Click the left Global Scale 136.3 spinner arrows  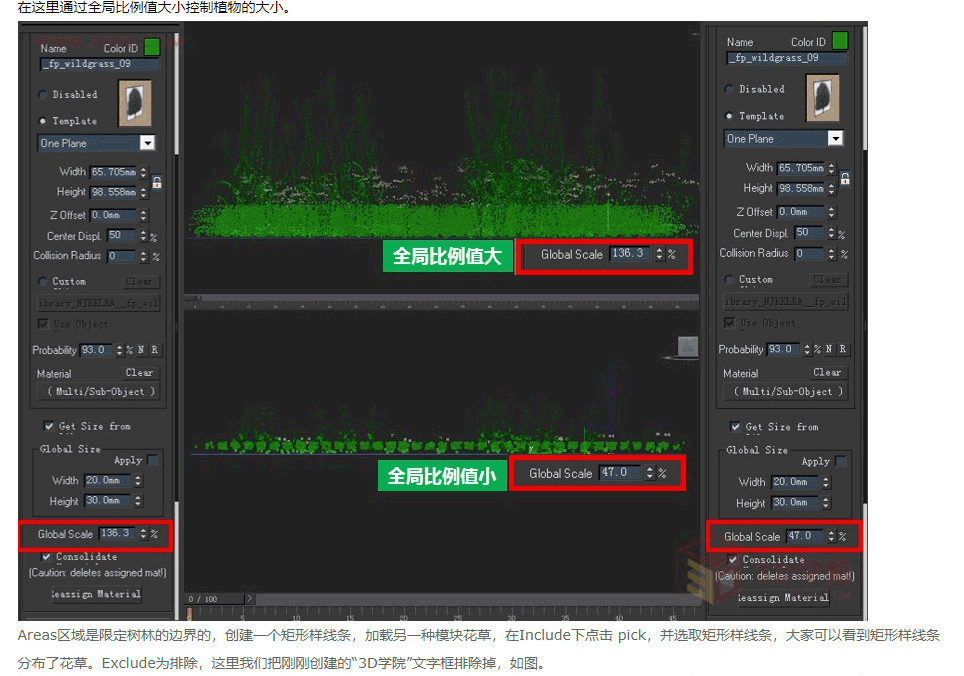[143, 533]
